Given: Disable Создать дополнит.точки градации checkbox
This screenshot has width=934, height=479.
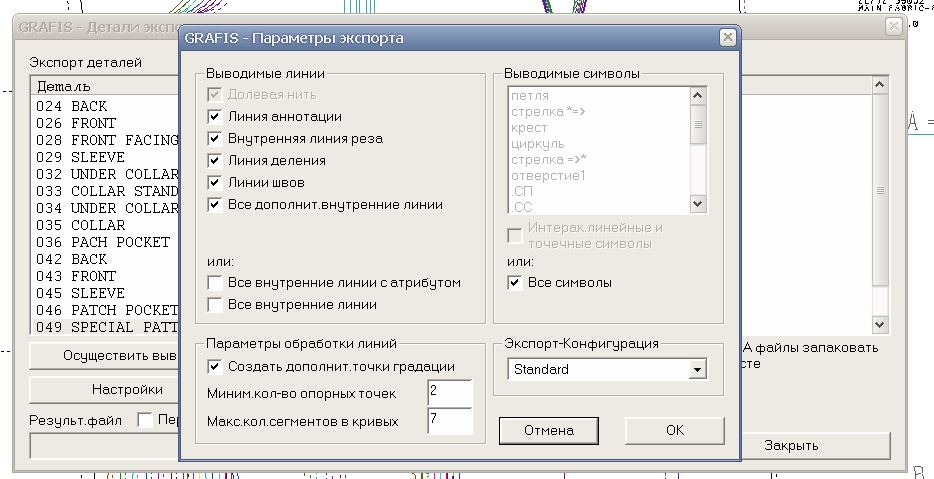Looking at the screenshot, I should [214, 366].
